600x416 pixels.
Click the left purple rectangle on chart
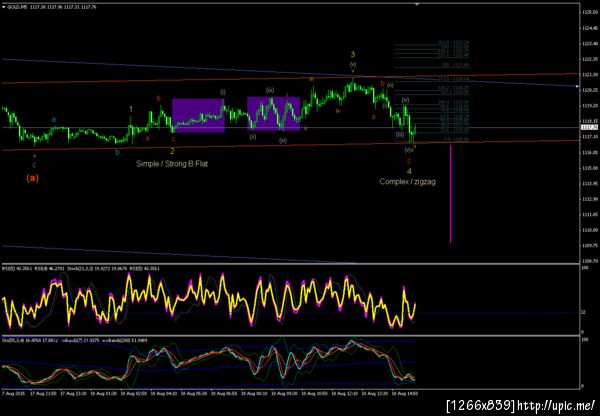tap(198, 116)
